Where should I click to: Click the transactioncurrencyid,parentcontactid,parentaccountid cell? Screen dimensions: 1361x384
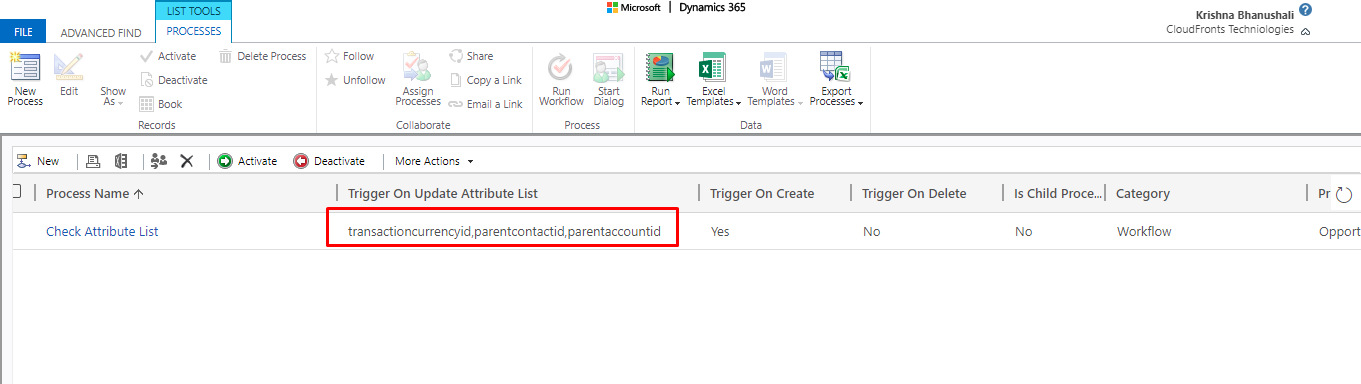(505, 231)
